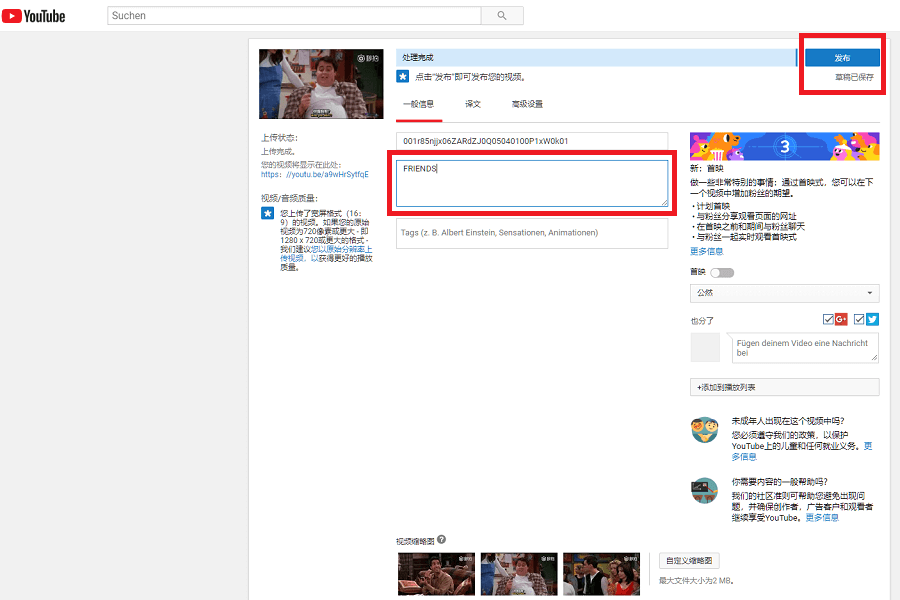Click 添加到播放列表 add to playlist button
This screenshot has height=600, width=900.
point(785,387)
